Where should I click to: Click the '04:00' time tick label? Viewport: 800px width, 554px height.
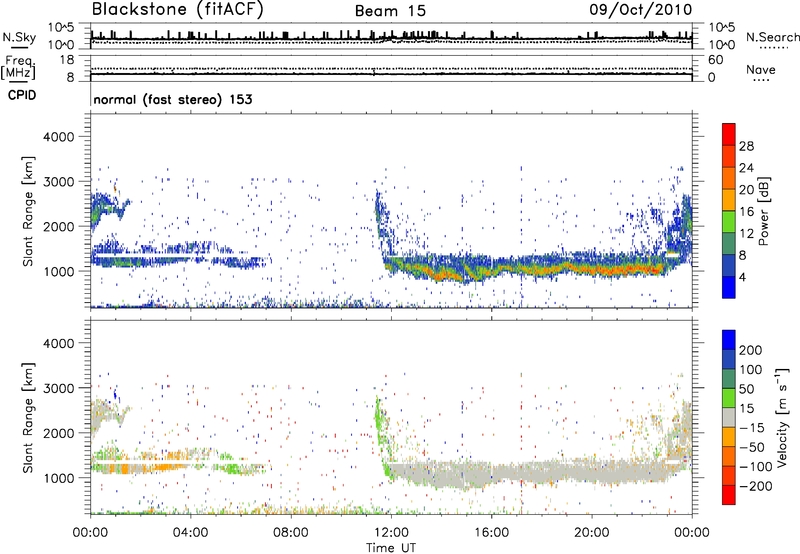[190, 533]
